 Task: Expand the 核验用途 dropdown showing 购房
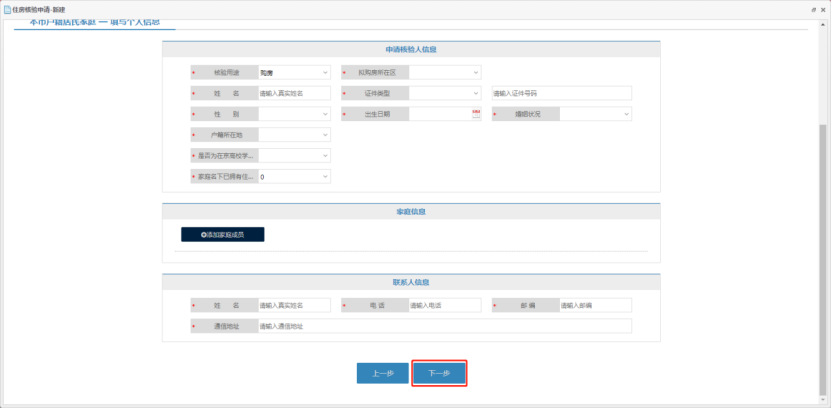tap(294, 72)
